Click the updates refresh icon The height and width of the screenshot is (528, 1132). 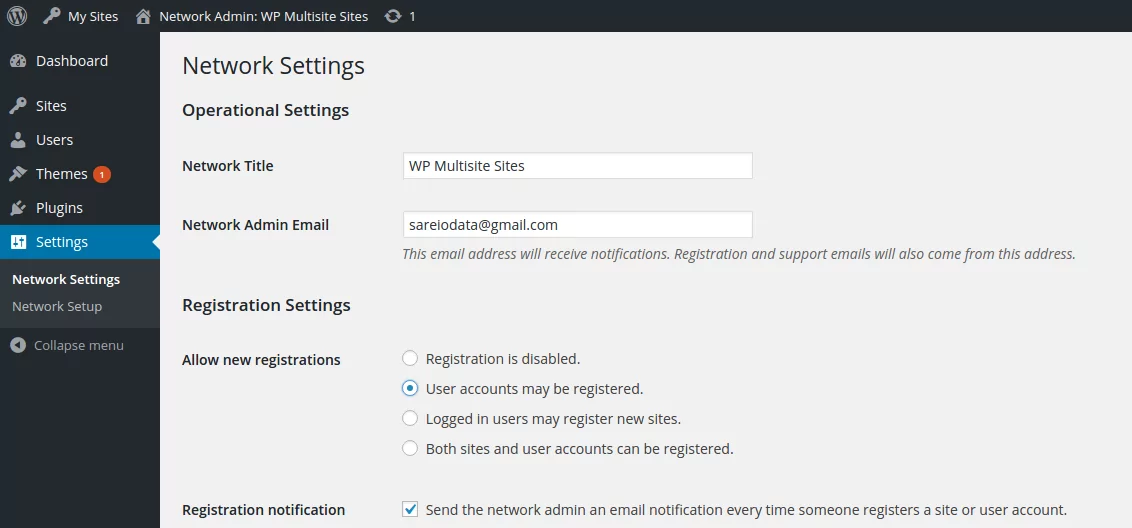(x=393, y=16)
